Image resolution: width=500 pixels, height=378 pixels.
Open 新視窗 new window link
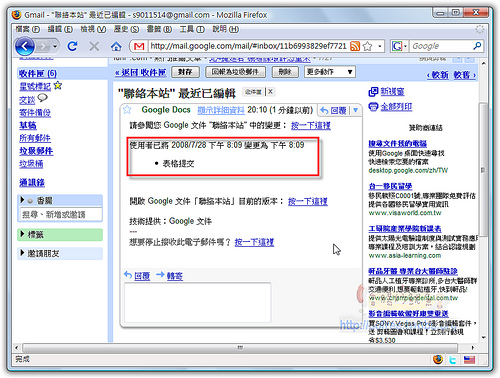(x=392, y=92)
